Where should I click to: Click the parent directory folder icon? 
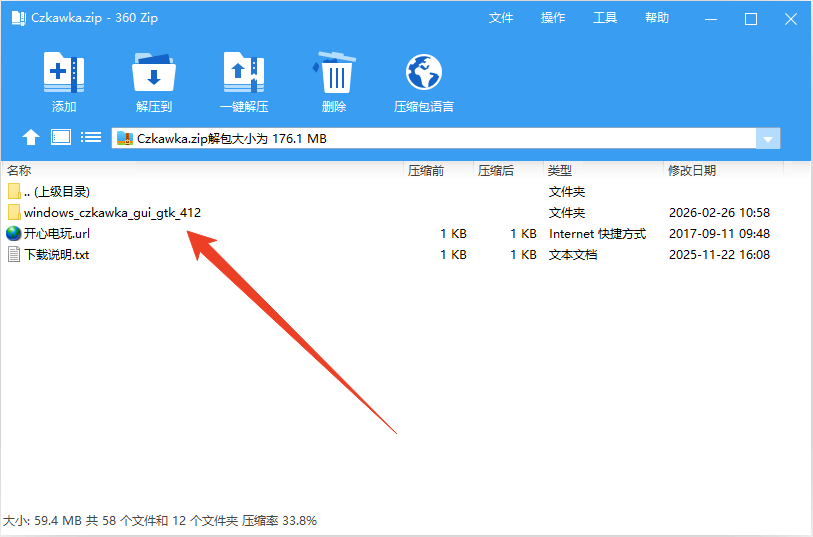click(14, 191)
